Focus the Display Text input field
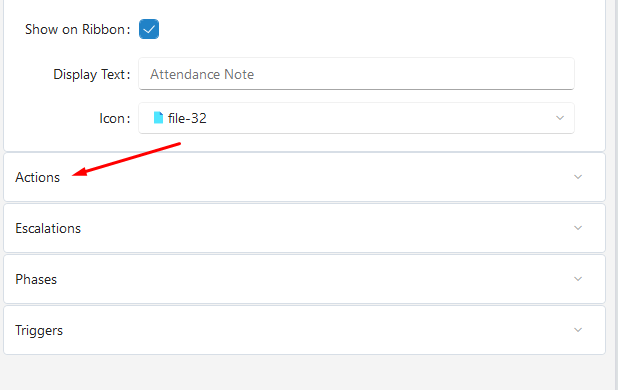This screenshot has height=390, width=618. [356, 74]
